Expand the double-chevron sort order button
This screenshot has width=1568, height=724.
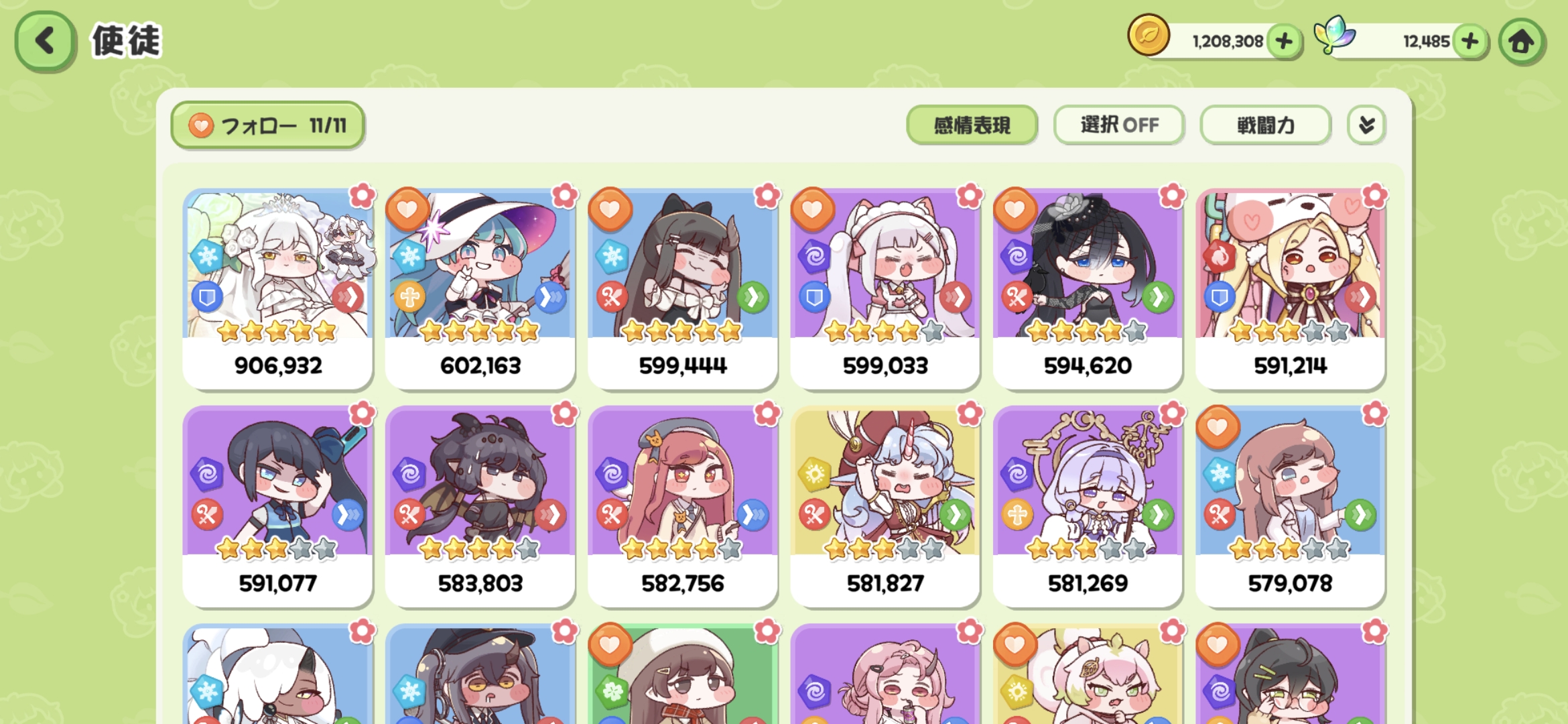pos(1366,125)
